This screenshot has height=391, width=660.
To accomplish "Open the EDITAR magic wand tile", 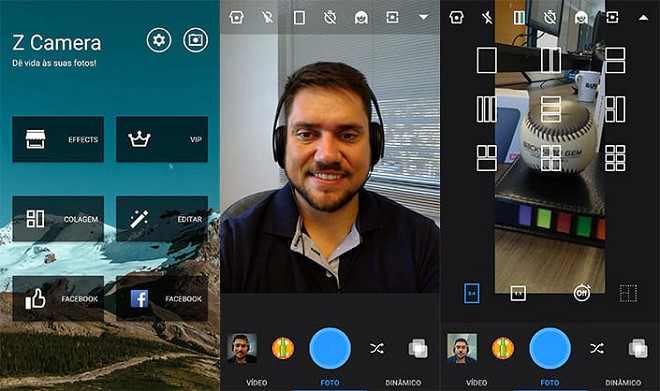I will pos(162,219).
